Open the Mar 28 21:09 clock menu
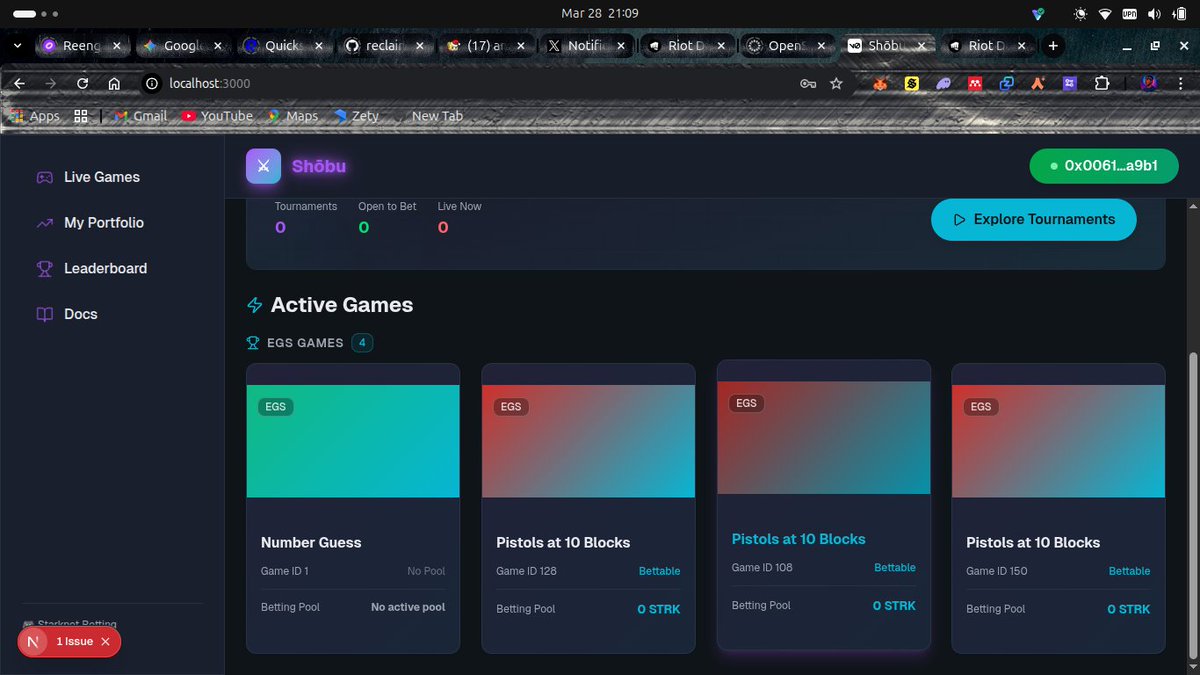The height and width of the screenshot is (675, 1200). point(600,14)
